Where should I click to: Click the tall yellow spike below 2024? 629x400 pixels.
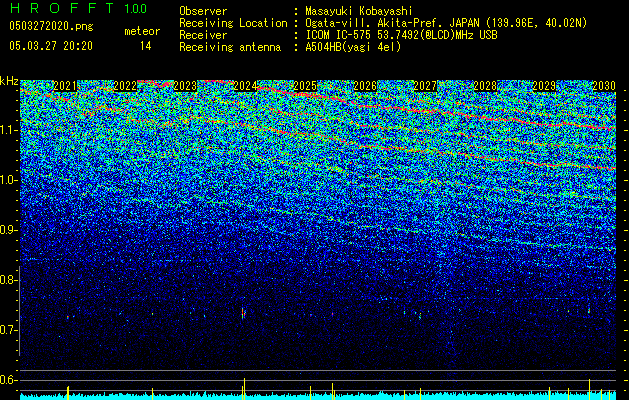click(244, 388)
